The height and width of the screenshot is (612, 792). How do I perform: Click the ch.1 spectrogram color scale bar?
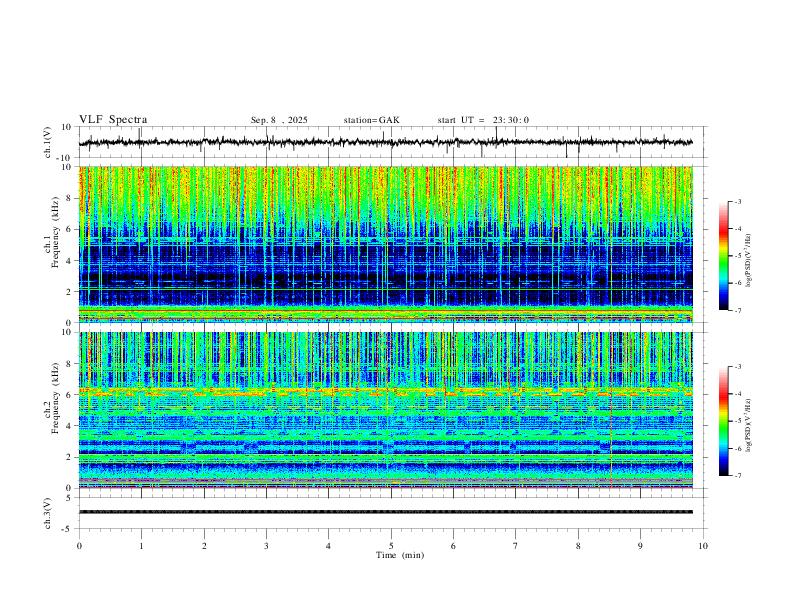[724, 256]
